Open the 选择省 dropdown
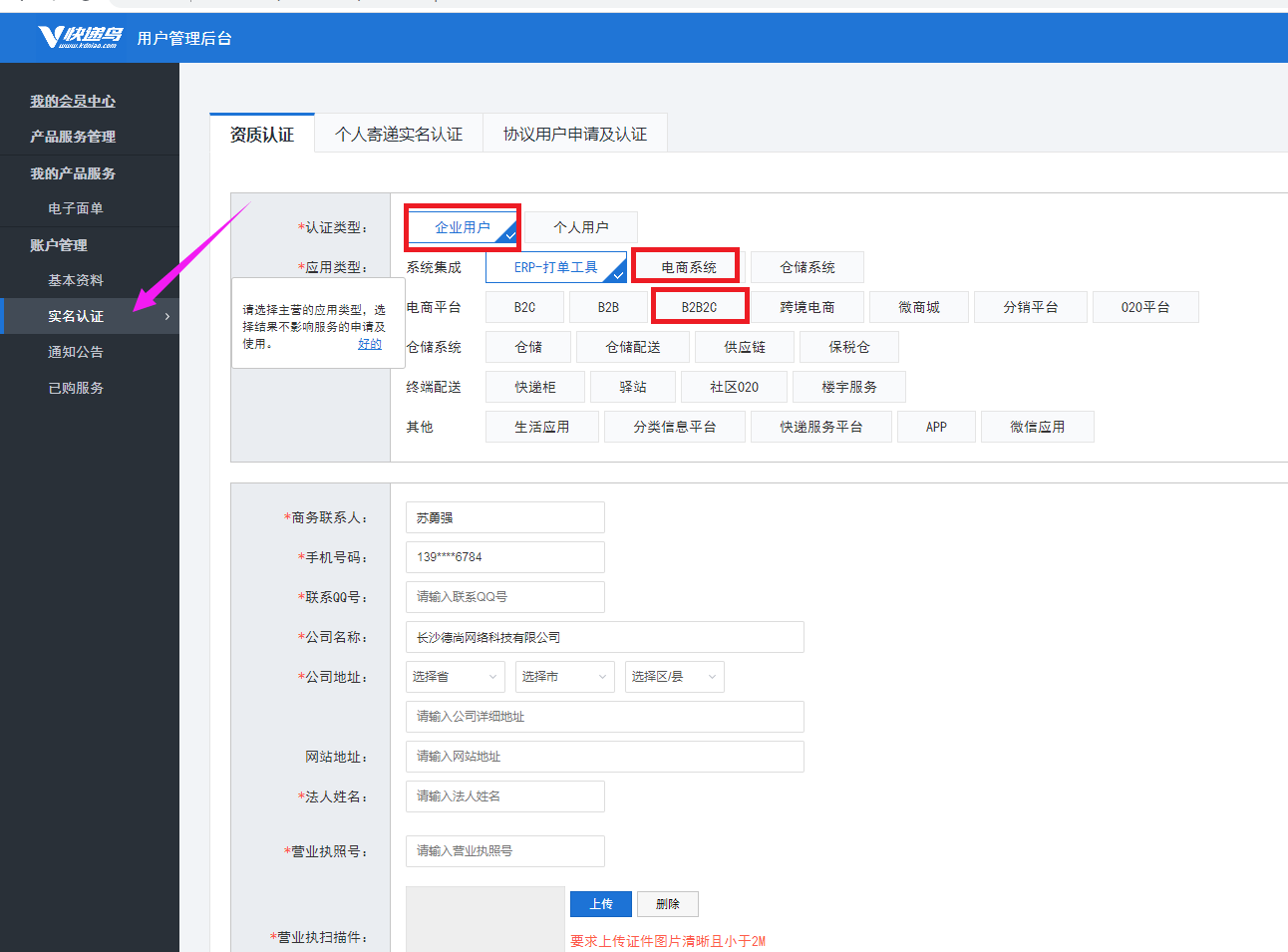 [x=456, y=677]
